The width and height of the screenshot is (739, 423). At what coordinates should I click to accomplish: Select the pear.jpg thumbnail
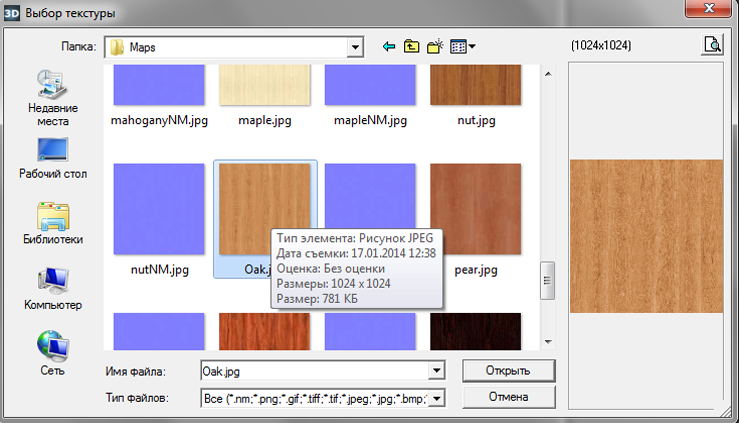476,209
